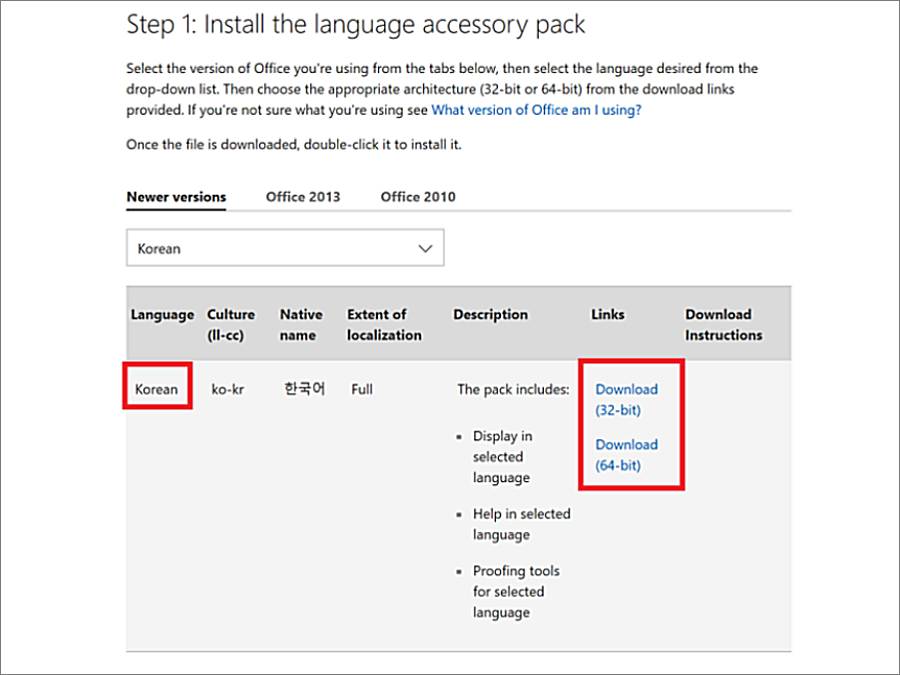Click 'The pack includes:' description text

coord(513,389)
